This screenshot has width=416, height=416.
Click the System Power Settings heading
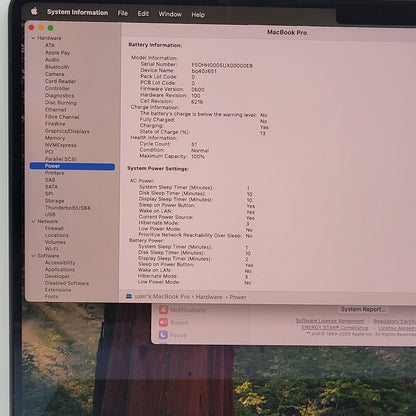(x=158, y=168)
